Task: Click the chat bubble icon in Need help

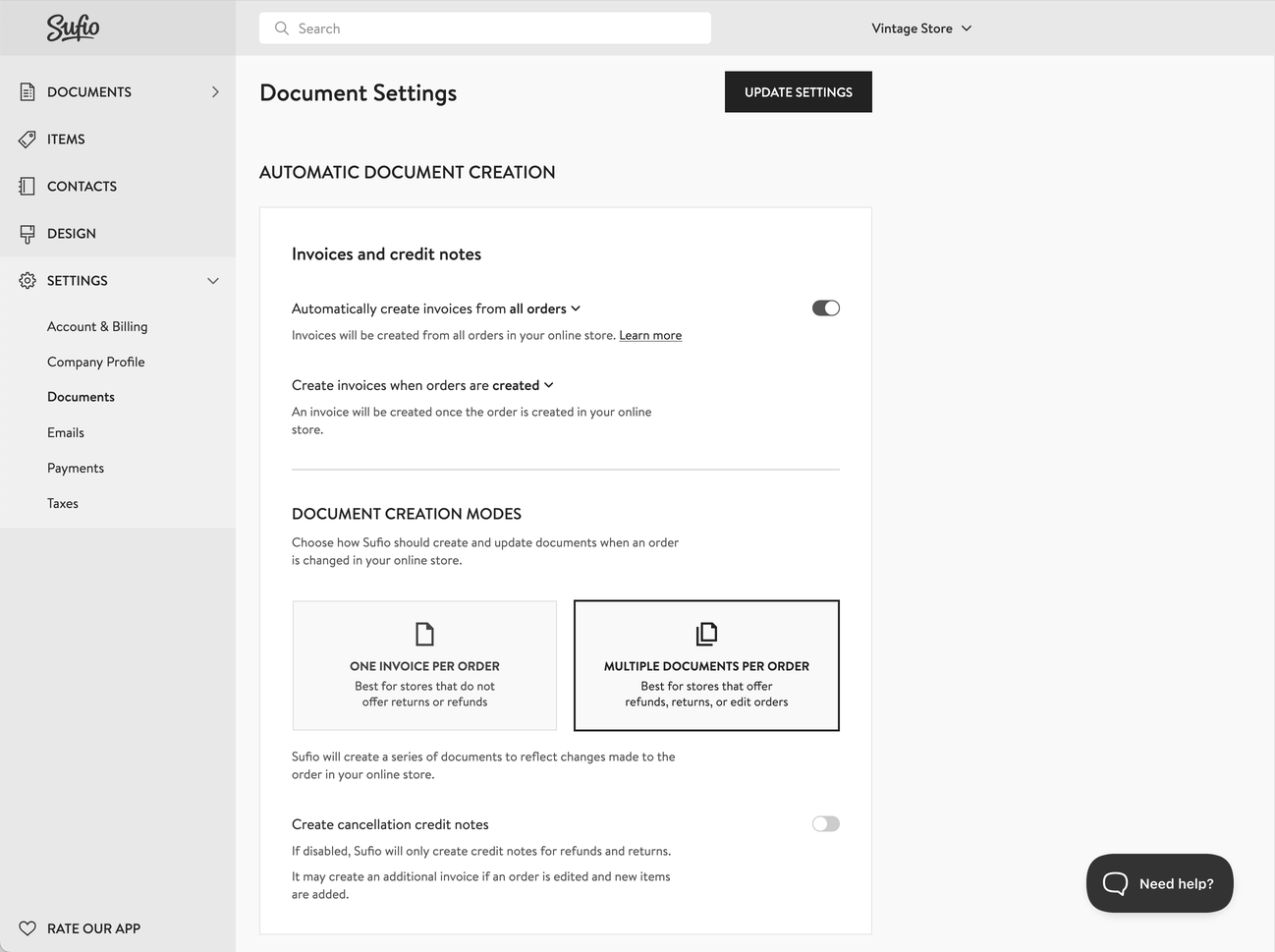Action: [x=1116, y=883]
